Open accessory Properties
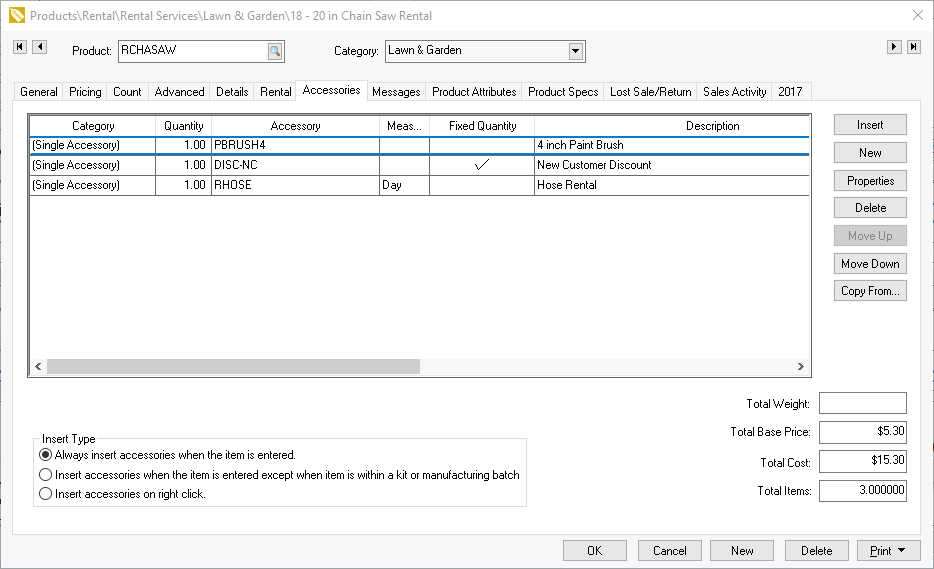This screenshot has height=569, width=934. pyautogui.click(x=870, y=181)
